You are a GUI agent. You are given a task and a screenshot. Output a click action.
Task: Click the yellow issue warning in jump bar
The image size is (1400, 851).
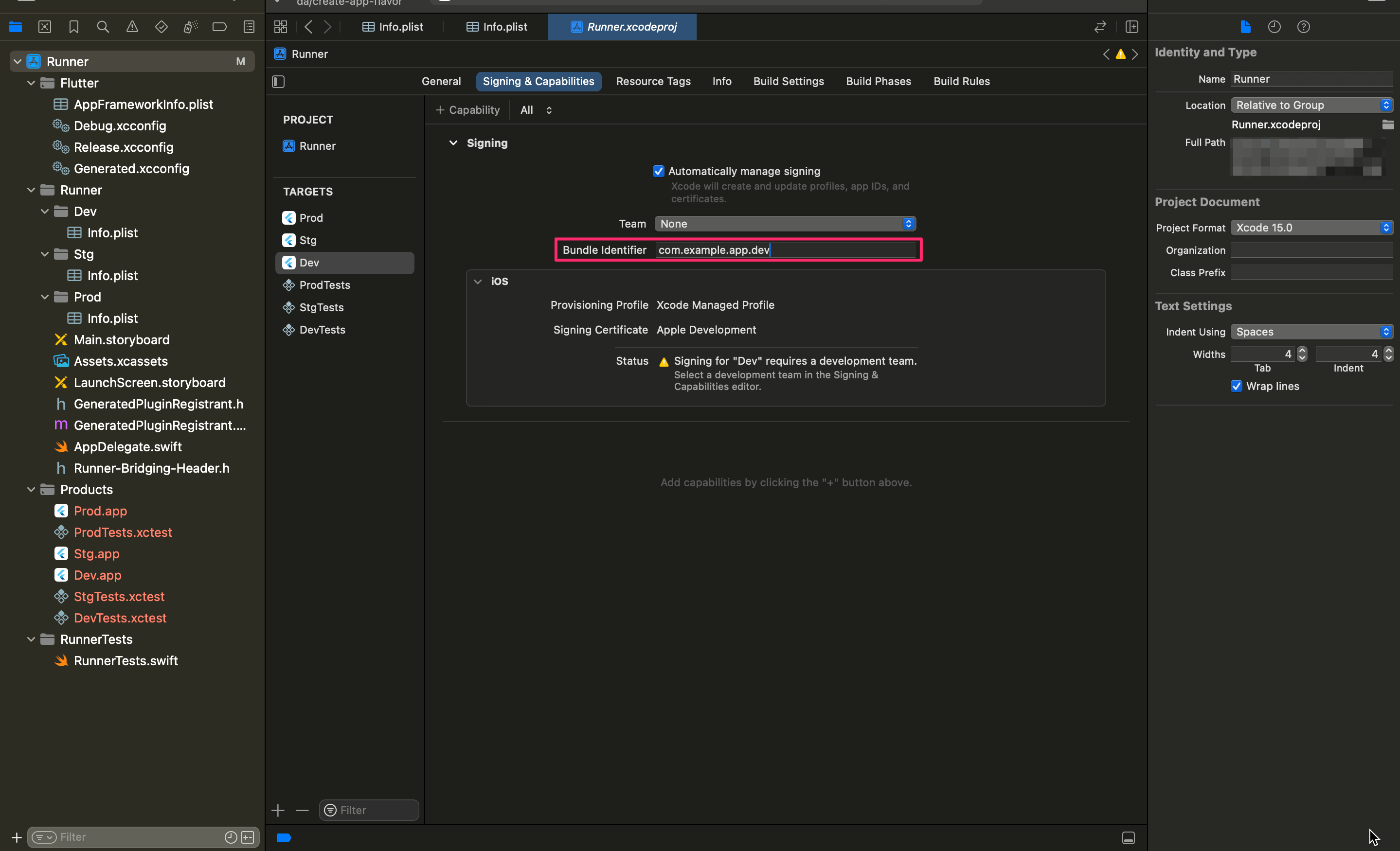coord(1120,54)
